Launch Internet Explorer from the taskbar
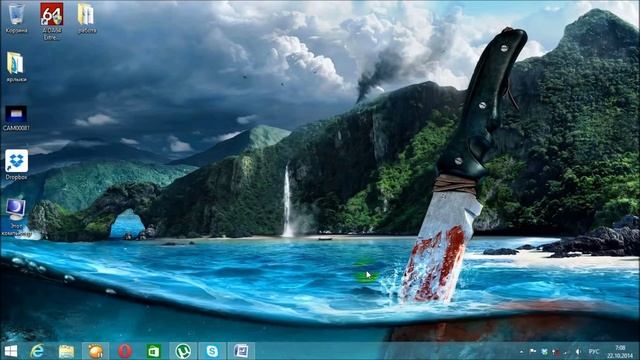 (38, 351)
